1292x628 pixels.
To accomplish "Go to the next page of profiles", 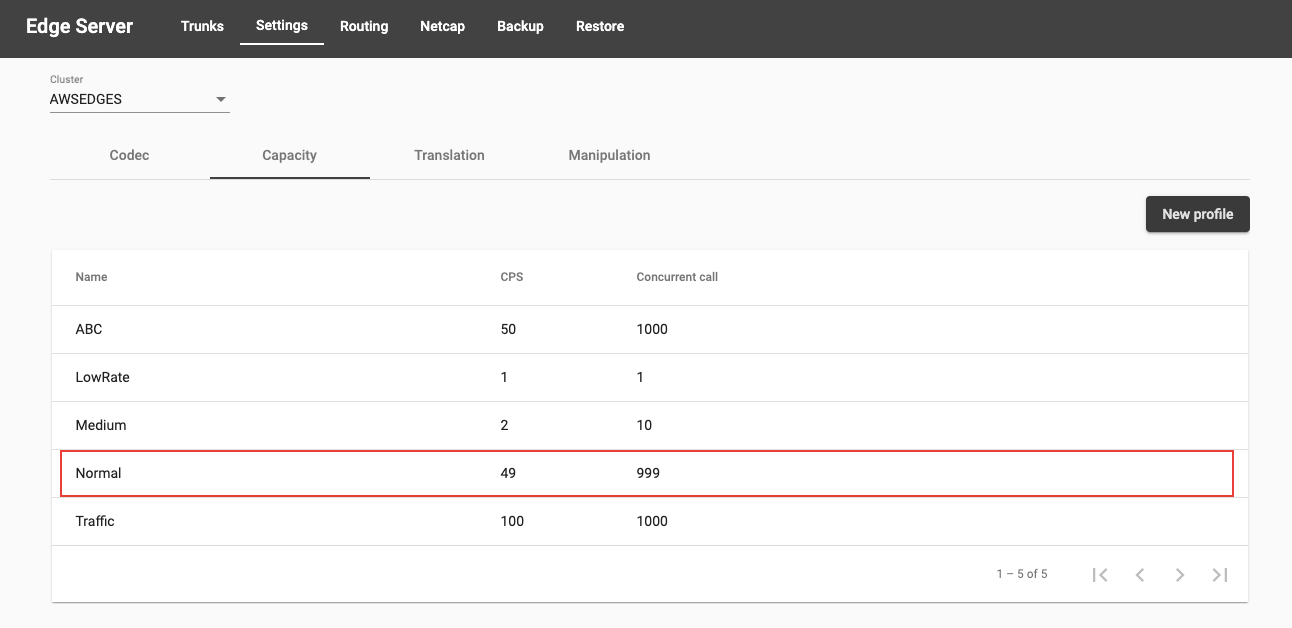I will coord(1180,574).
